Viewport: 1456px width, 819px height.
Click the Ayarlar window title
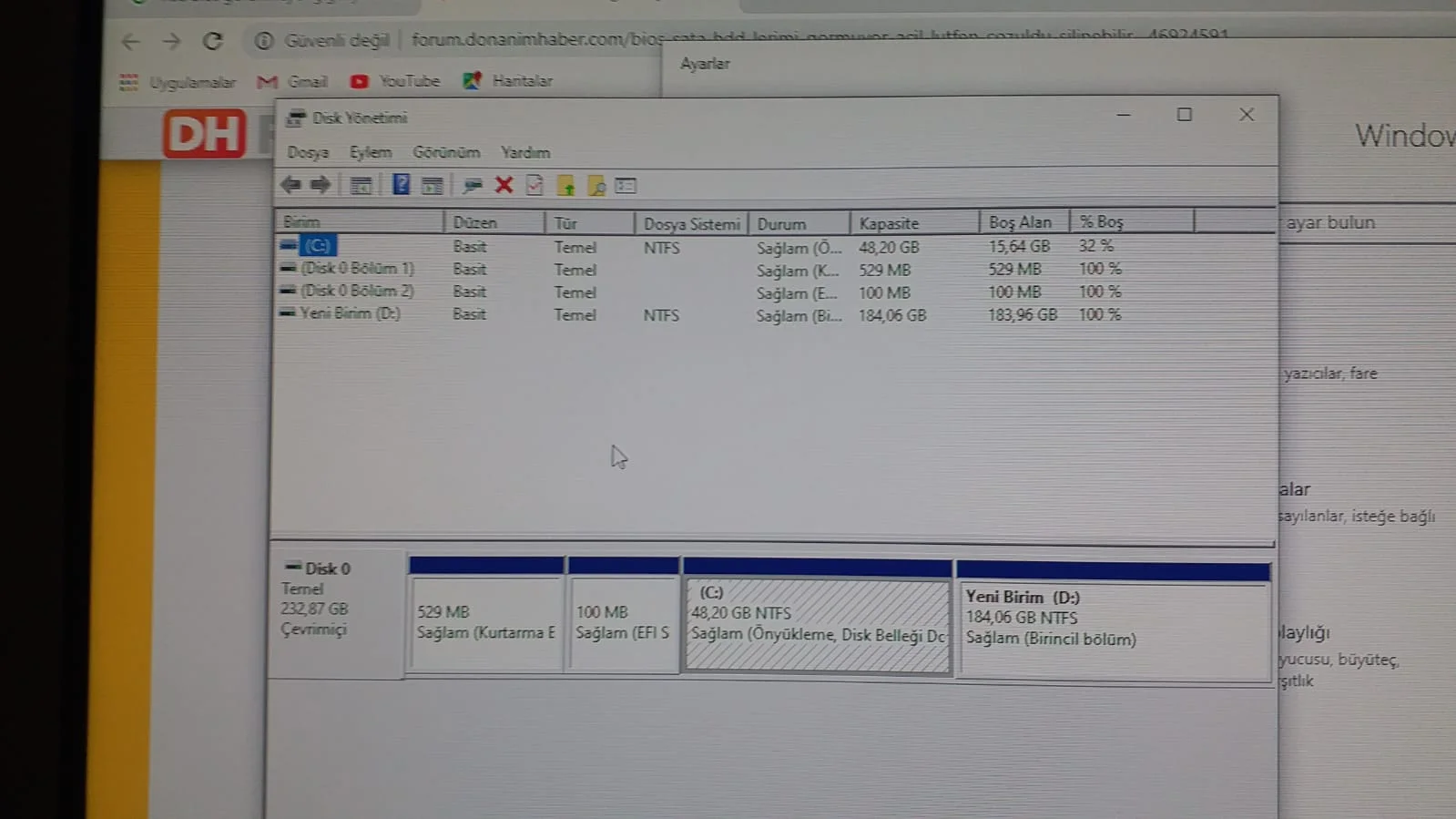click(705, 64)
